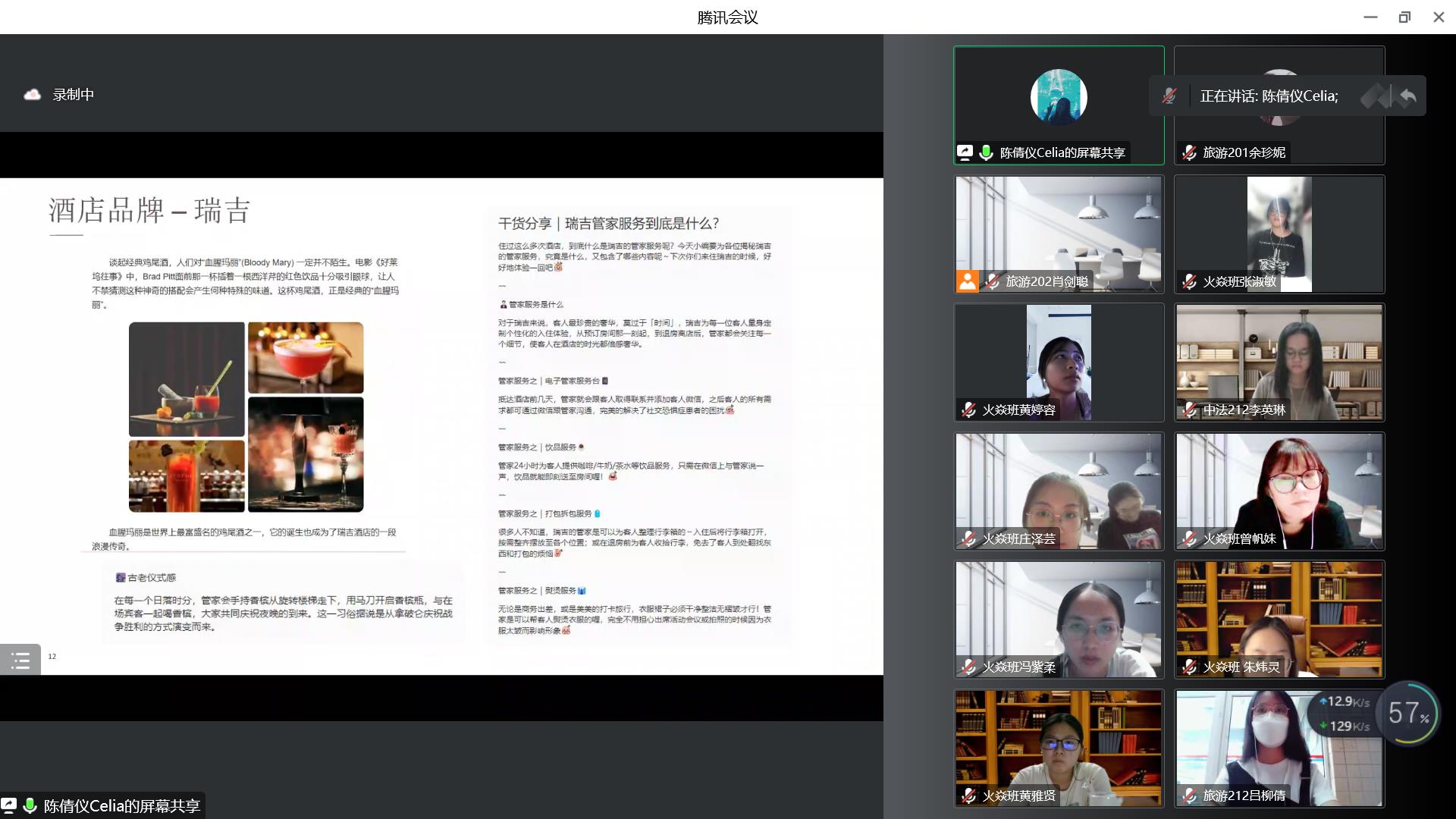The image size is (1456, 819).
Task: Click muted mic icon of 火焱班 朱炜灵
Action: pos(1189,667)
